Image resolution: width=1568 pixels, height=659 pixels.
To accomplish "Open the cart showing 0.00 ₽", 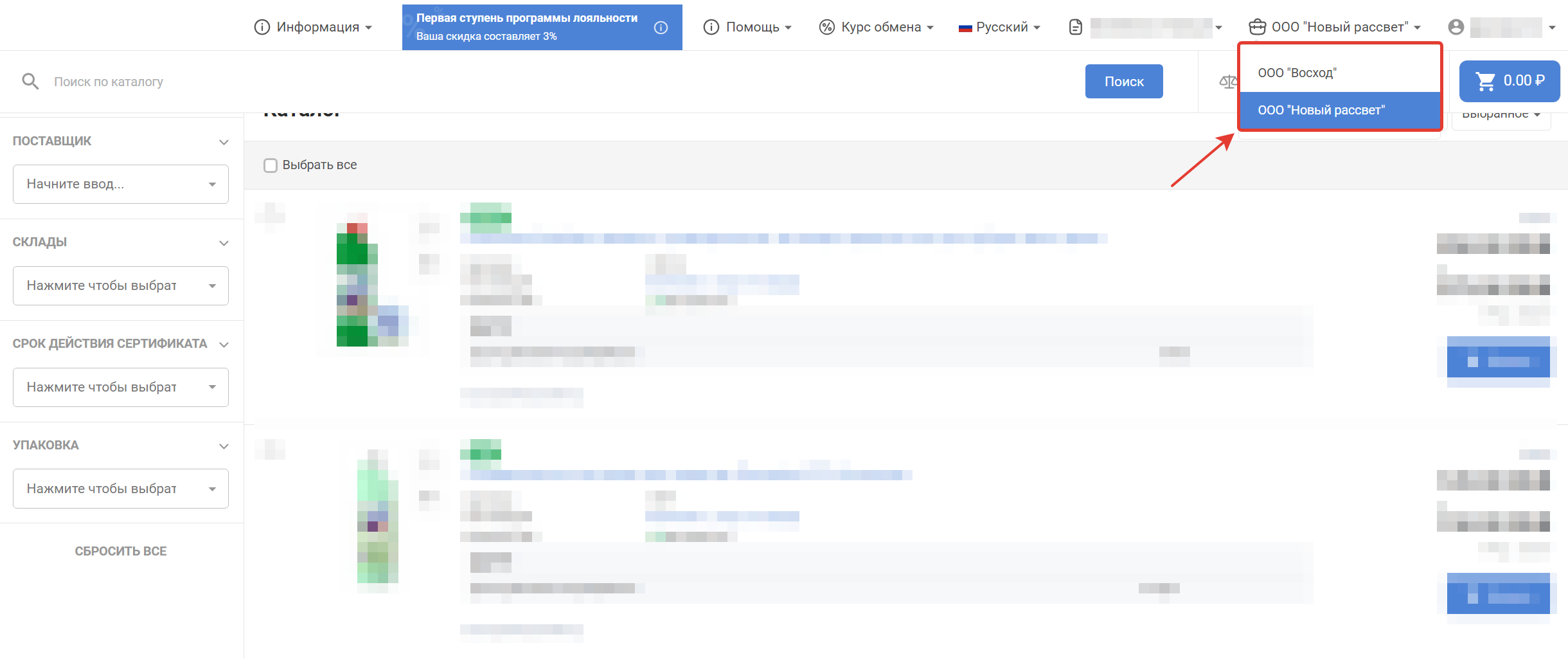I will coord(1509,81).
